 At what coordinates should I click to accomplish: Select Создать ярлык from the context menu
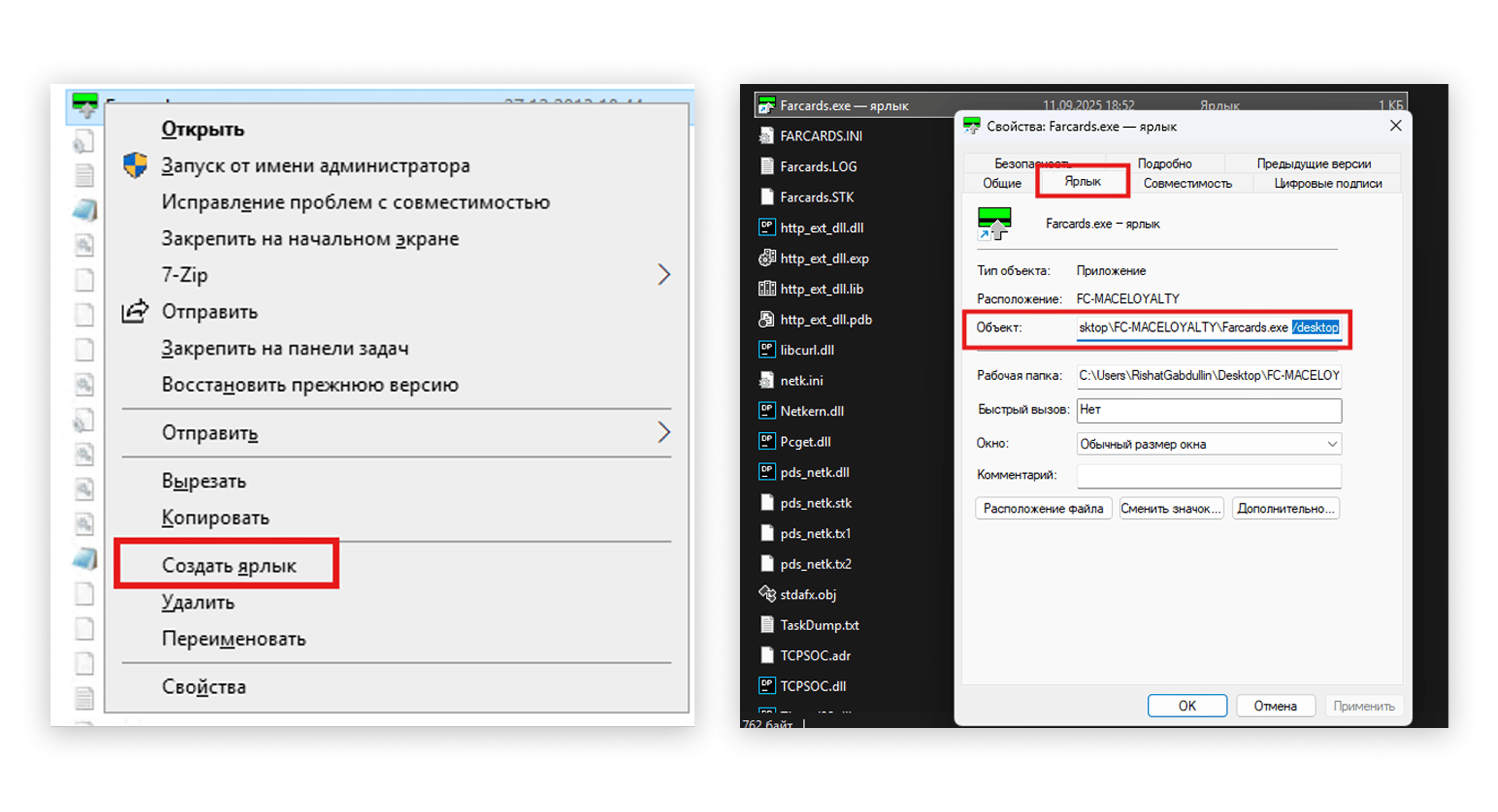(230, 565)
